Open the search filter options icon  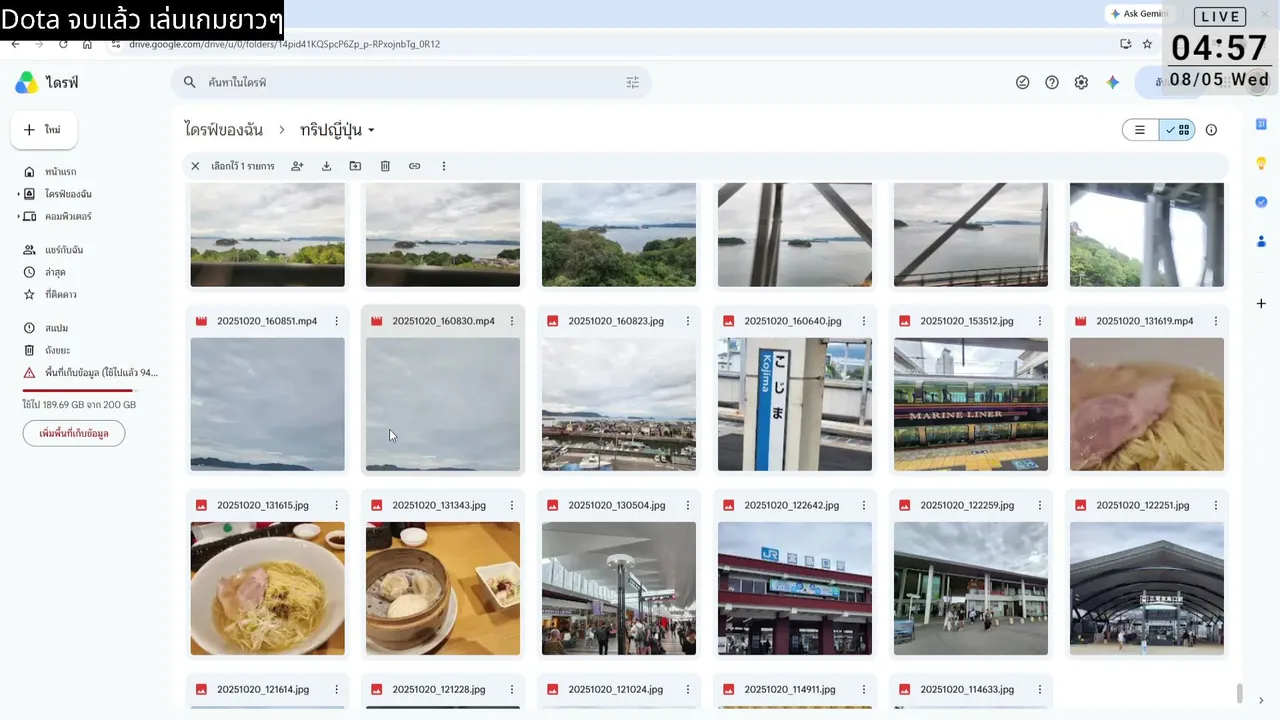point(632,83)
